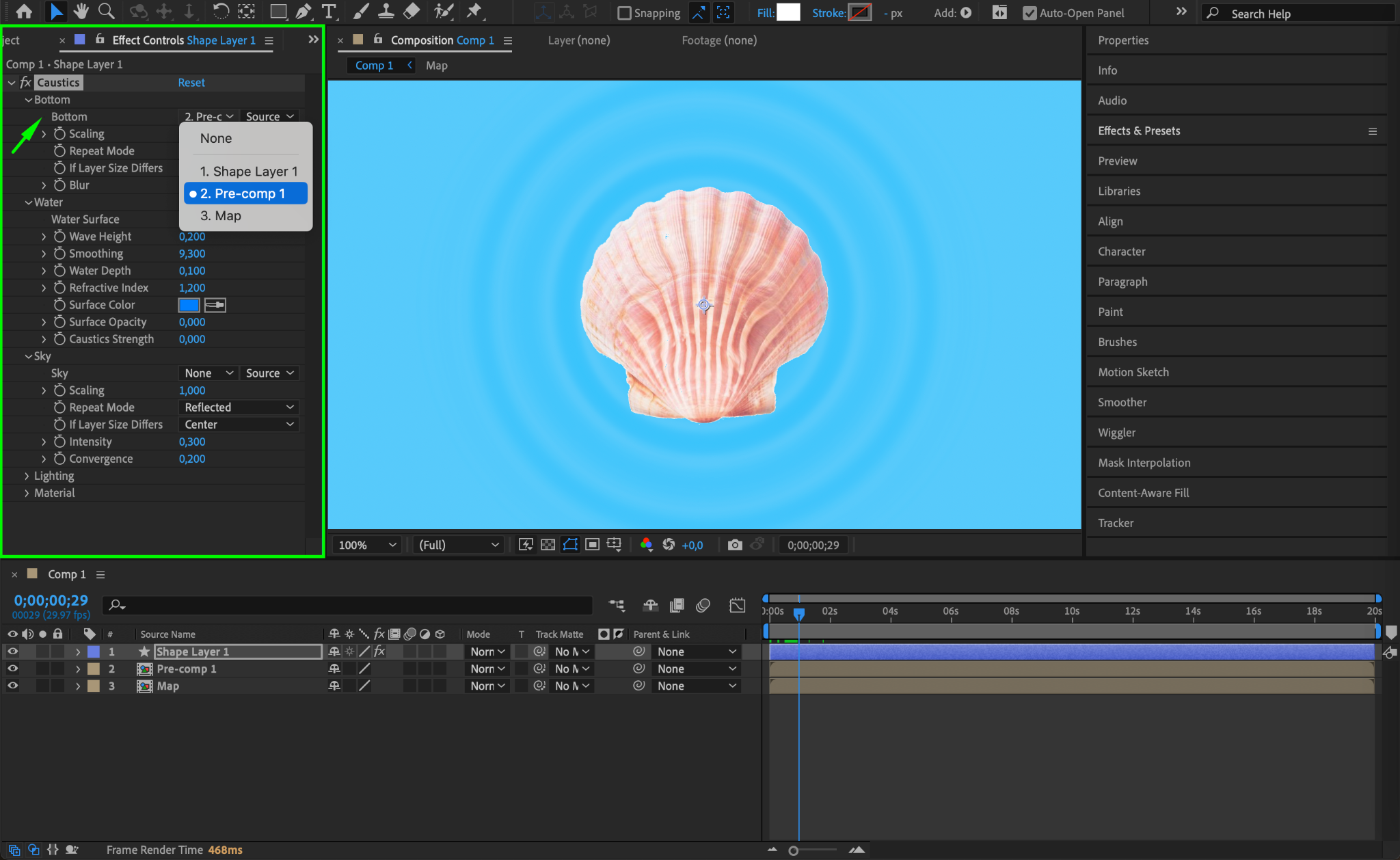Take snapshot with camera icon
The width and height of the screenshot is (1400, 860).
tap(735, 545)
